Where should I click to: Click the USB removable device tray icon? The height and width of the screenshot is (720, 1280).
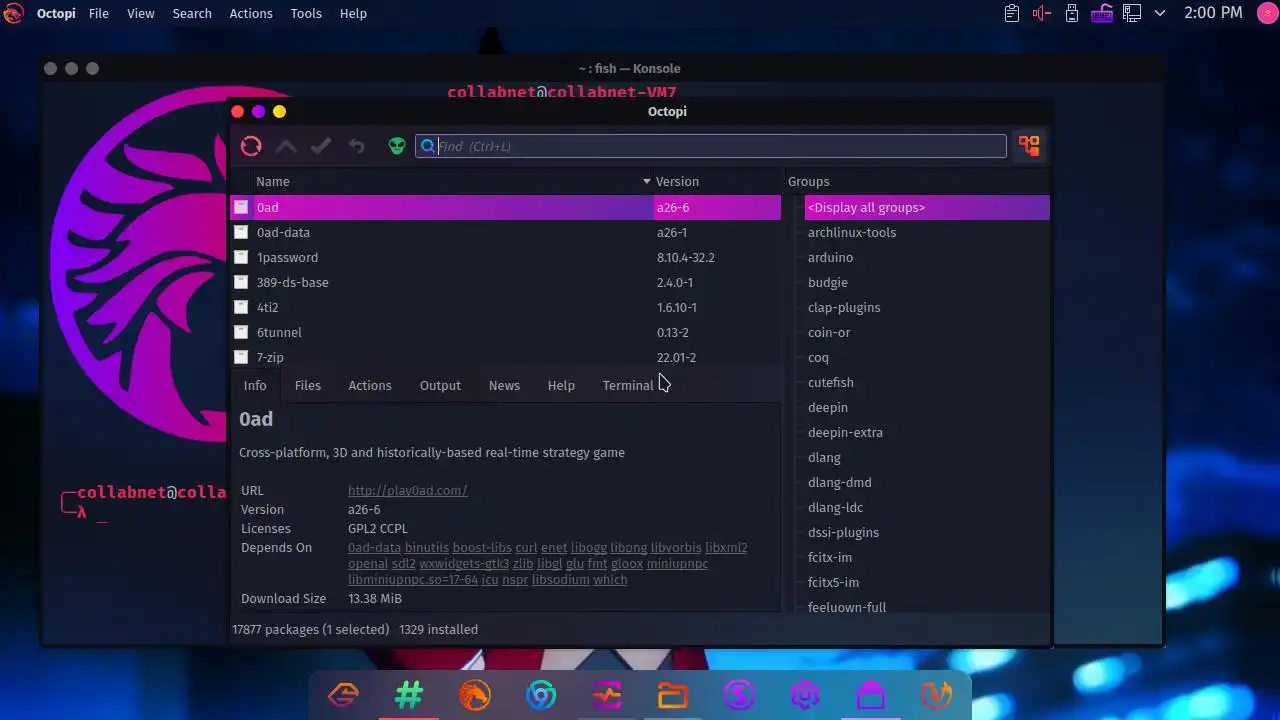[1072, 13]
